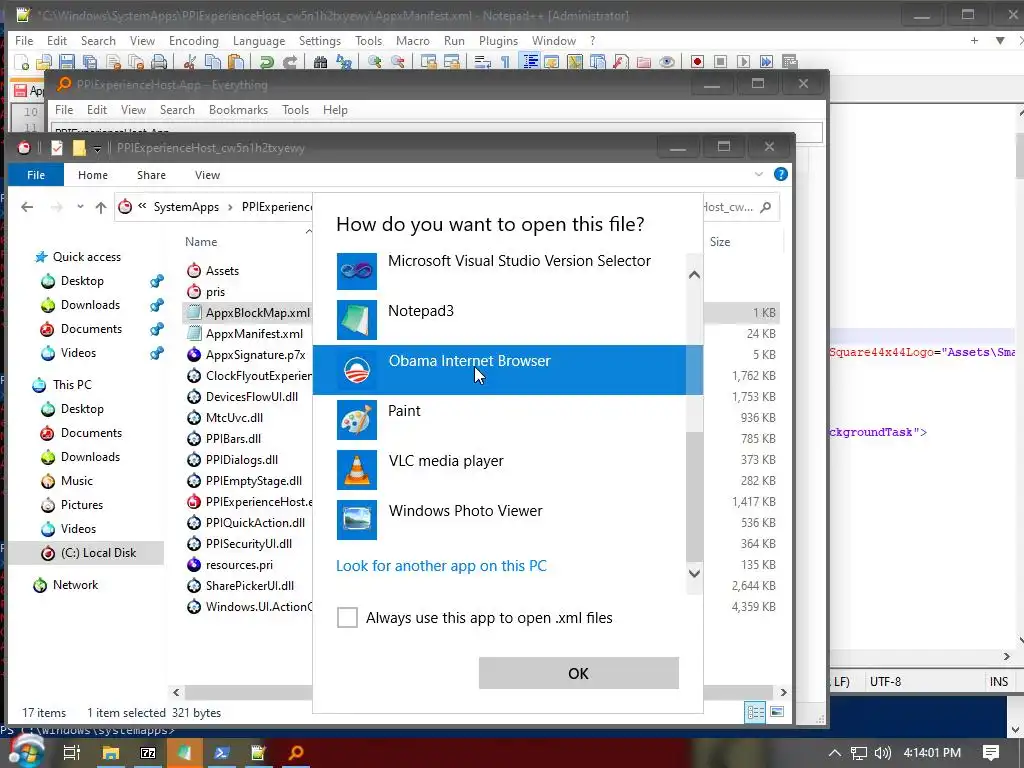Click Notepad++ Save toolbar icon
The image size is (1024, 768).
coord(67,62)
